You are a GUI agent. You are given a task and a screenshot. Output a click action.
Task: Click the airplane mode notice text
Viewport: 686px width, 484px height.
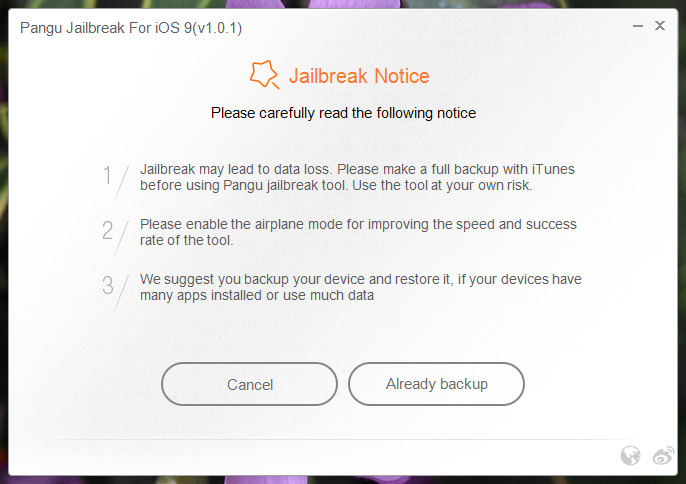pos(358,232)
